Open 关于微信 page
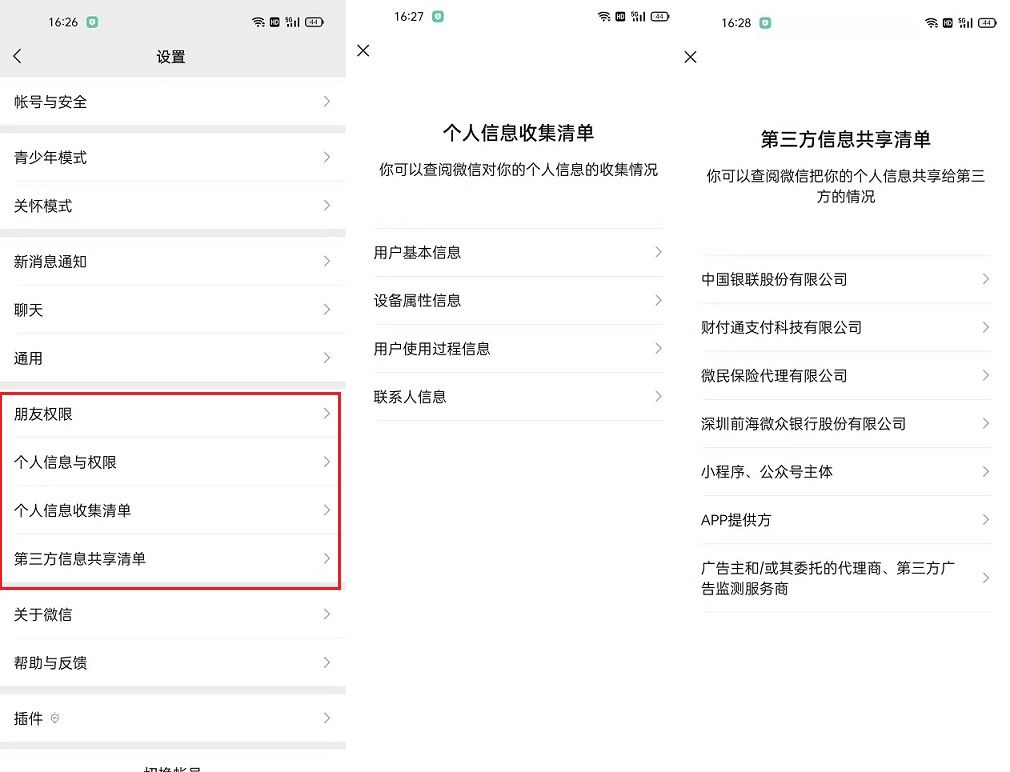 pos(173,614)
